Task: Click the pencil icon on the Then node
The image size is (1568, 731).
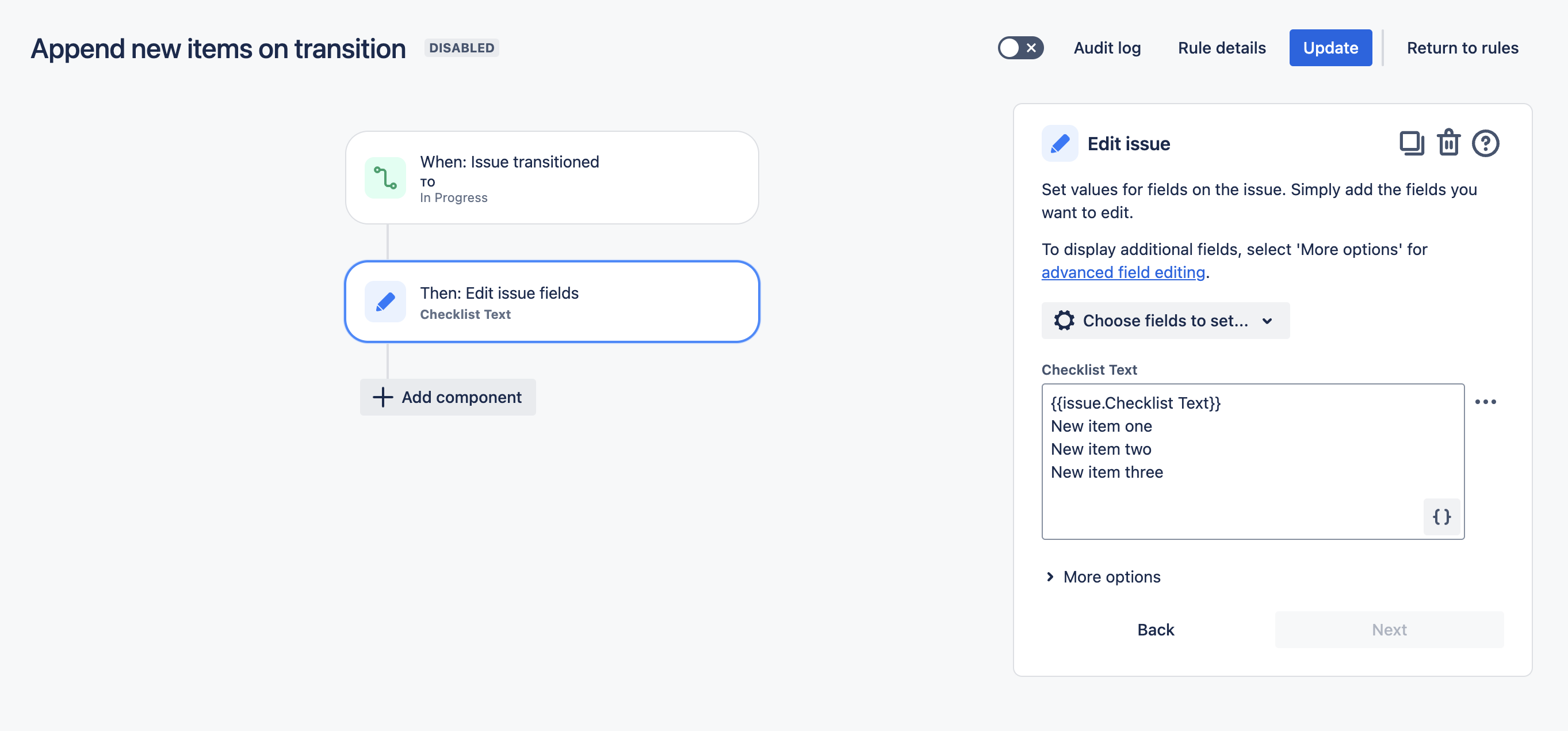Action: point(385,301)
